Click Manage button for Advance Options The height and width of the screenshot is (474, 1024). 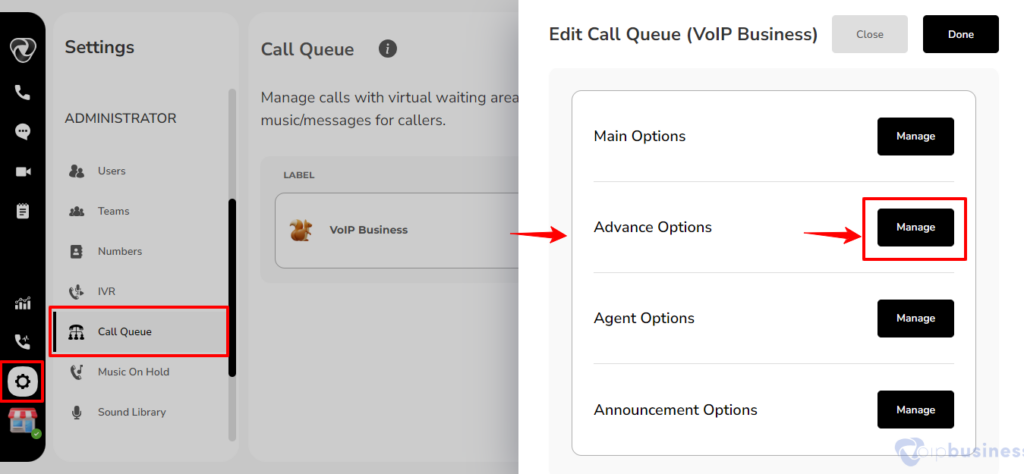[x=916, y=227]
